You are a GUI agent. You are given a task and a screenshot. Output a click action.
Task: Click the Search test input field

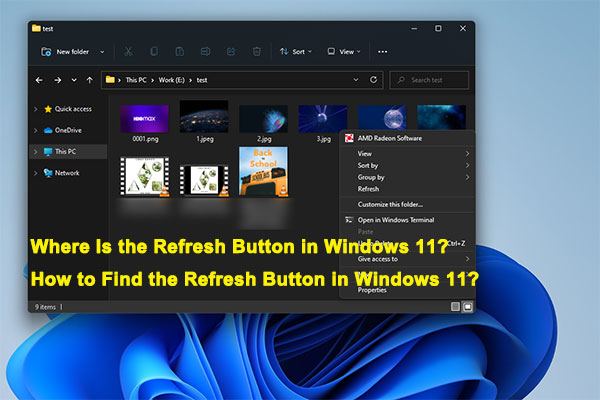coord(429,80)
